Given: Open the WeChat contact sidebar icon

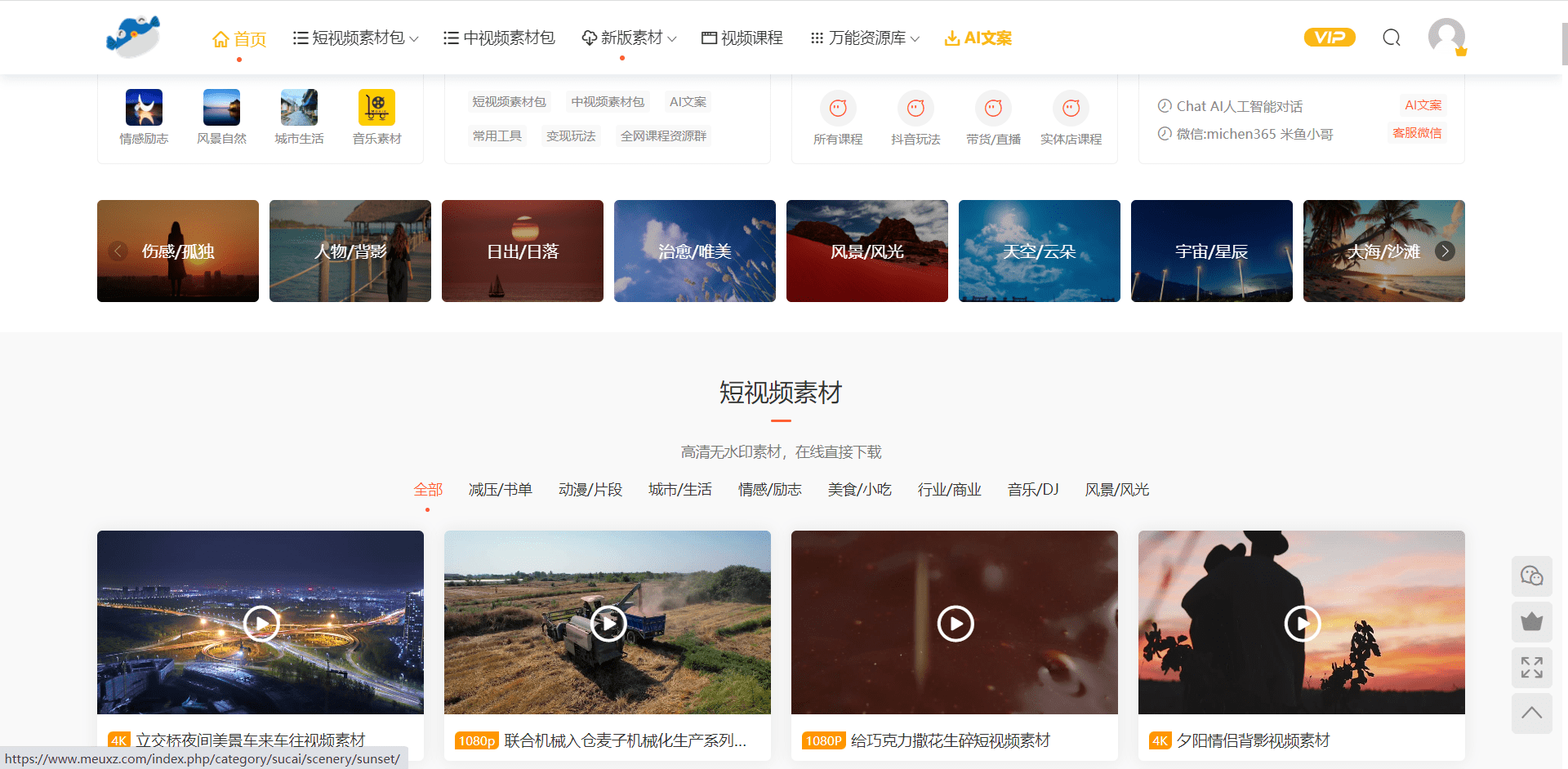Looking at the screenshot, I should (1531, 576).
